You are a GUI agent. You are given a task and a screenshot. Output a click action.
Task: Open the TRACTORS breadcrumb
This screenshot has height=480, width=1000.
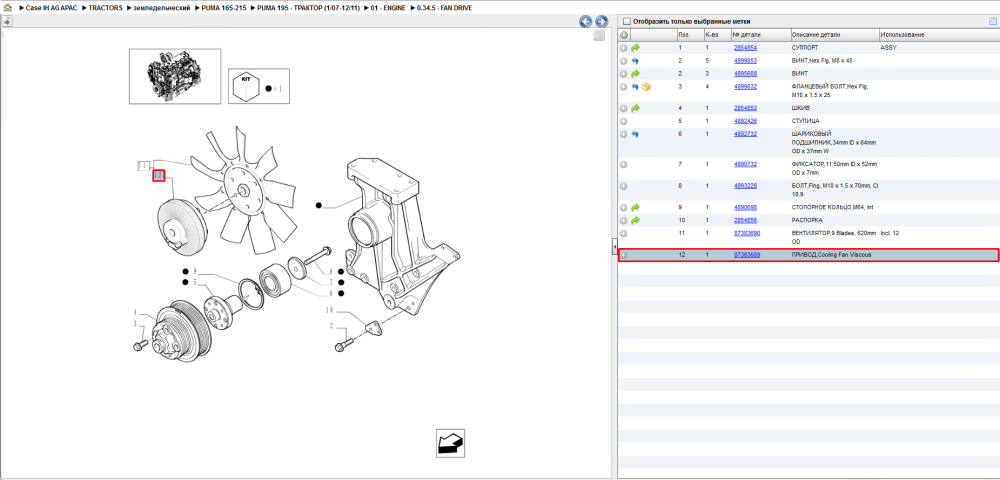pyautogui.click(x=106, y=6)
